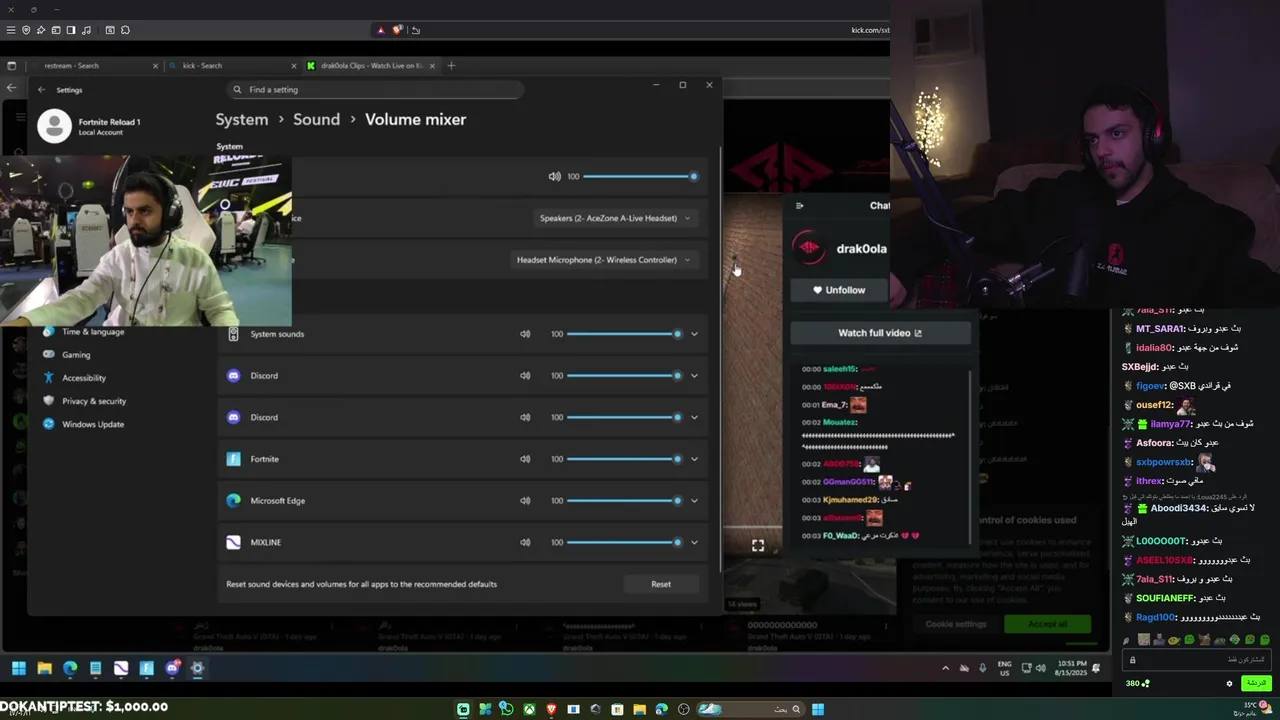Mute Fortnite in the volume mixer
The height and width of the screenshot is (720, 1280).
[525, 459]
